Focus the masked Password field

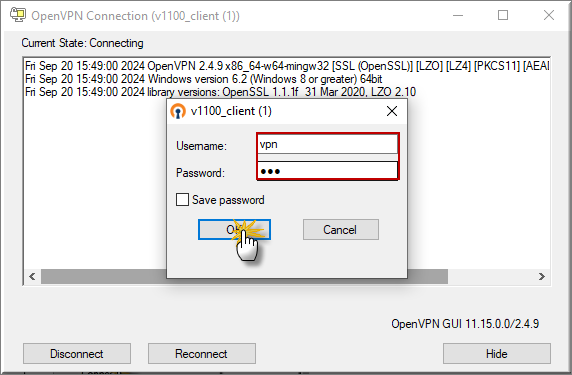(x=328, y=171)
